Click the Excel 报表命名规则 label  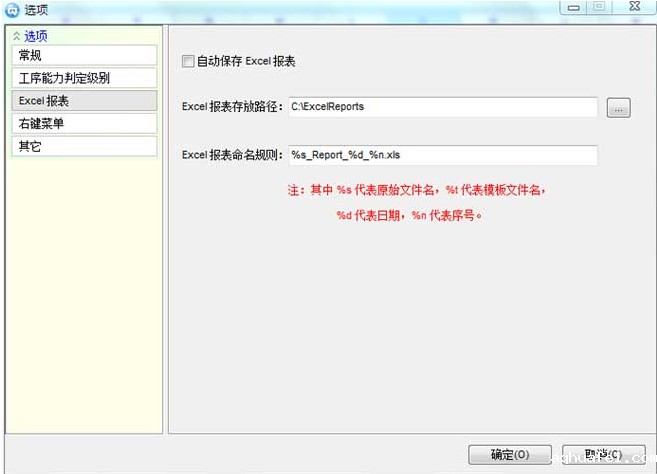[233, 155]
